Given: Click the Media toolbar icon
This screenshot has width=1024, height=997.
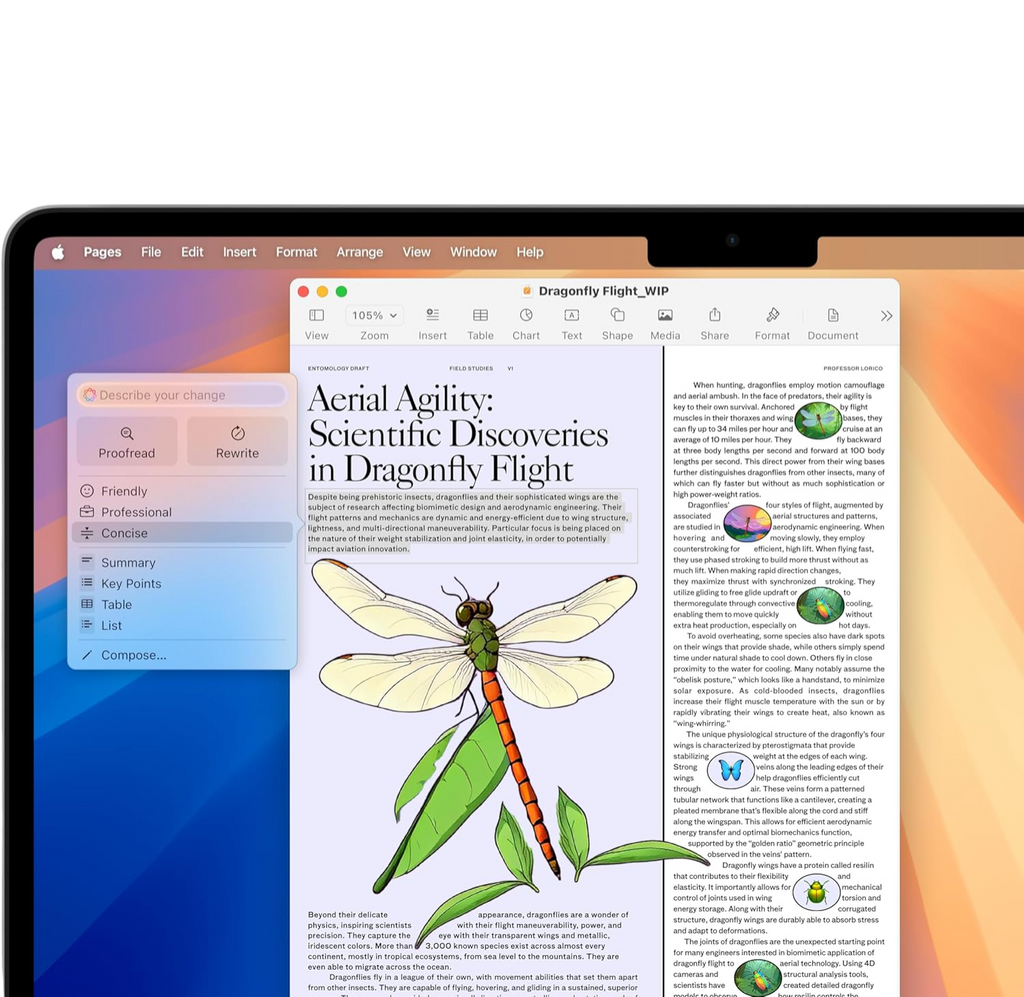Looking at the screenshot, I should point(665,315).
